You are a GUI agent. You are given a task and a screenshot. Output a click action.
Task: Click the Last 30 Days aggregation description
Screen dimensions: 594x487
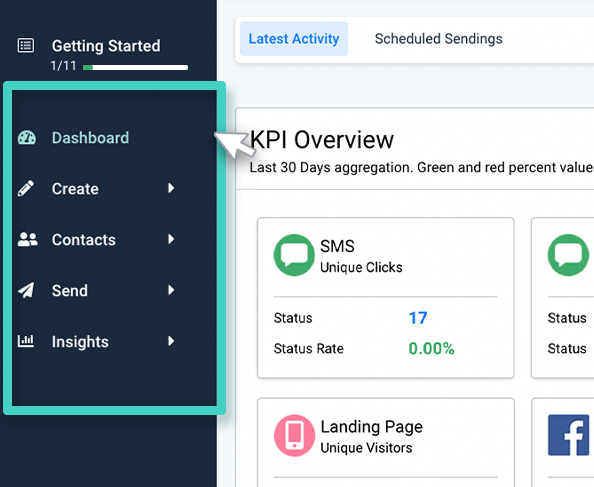[421, 167]
